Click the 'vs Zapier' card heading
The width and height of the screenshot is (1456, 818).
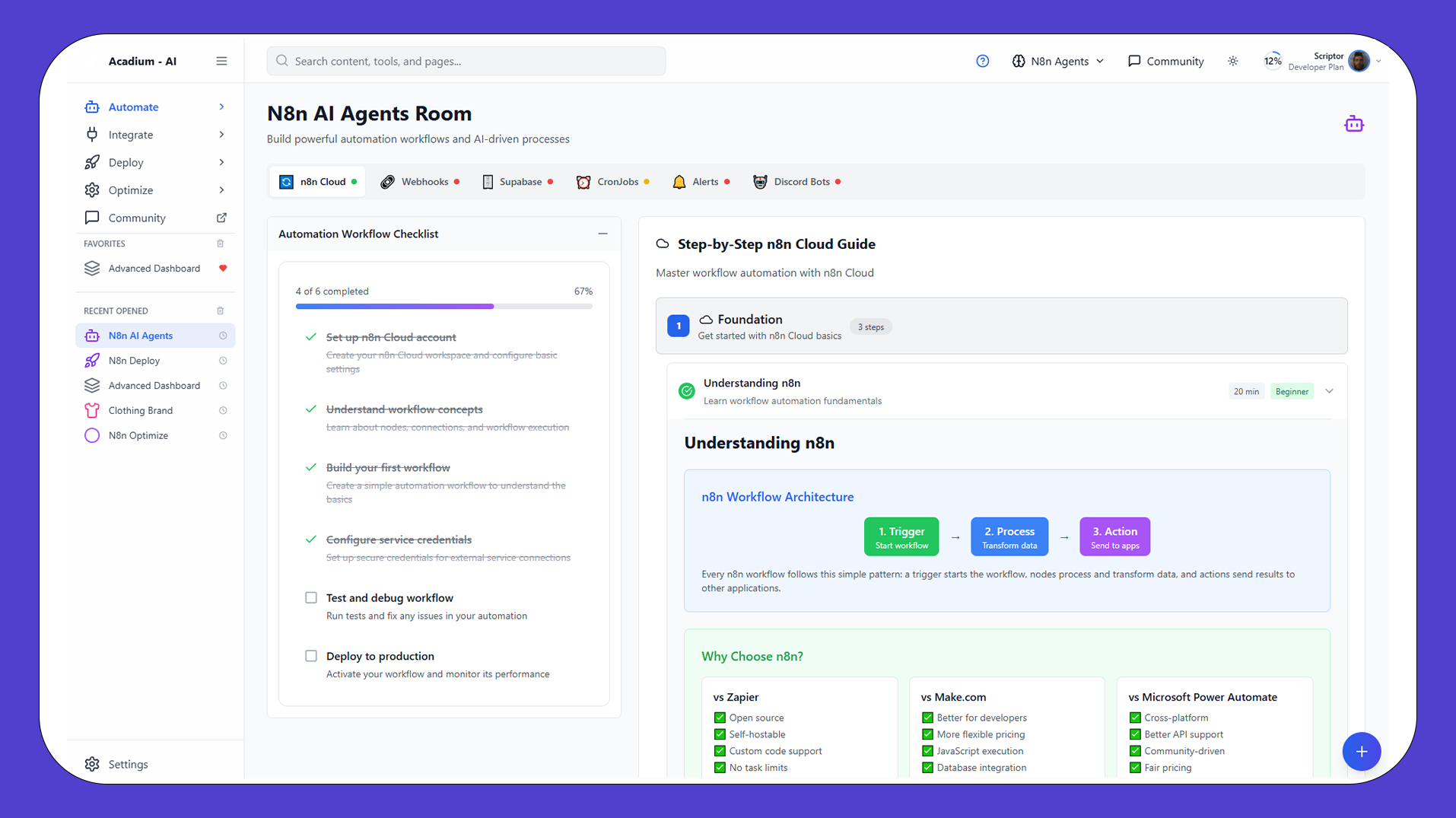(x=736, y=697)
